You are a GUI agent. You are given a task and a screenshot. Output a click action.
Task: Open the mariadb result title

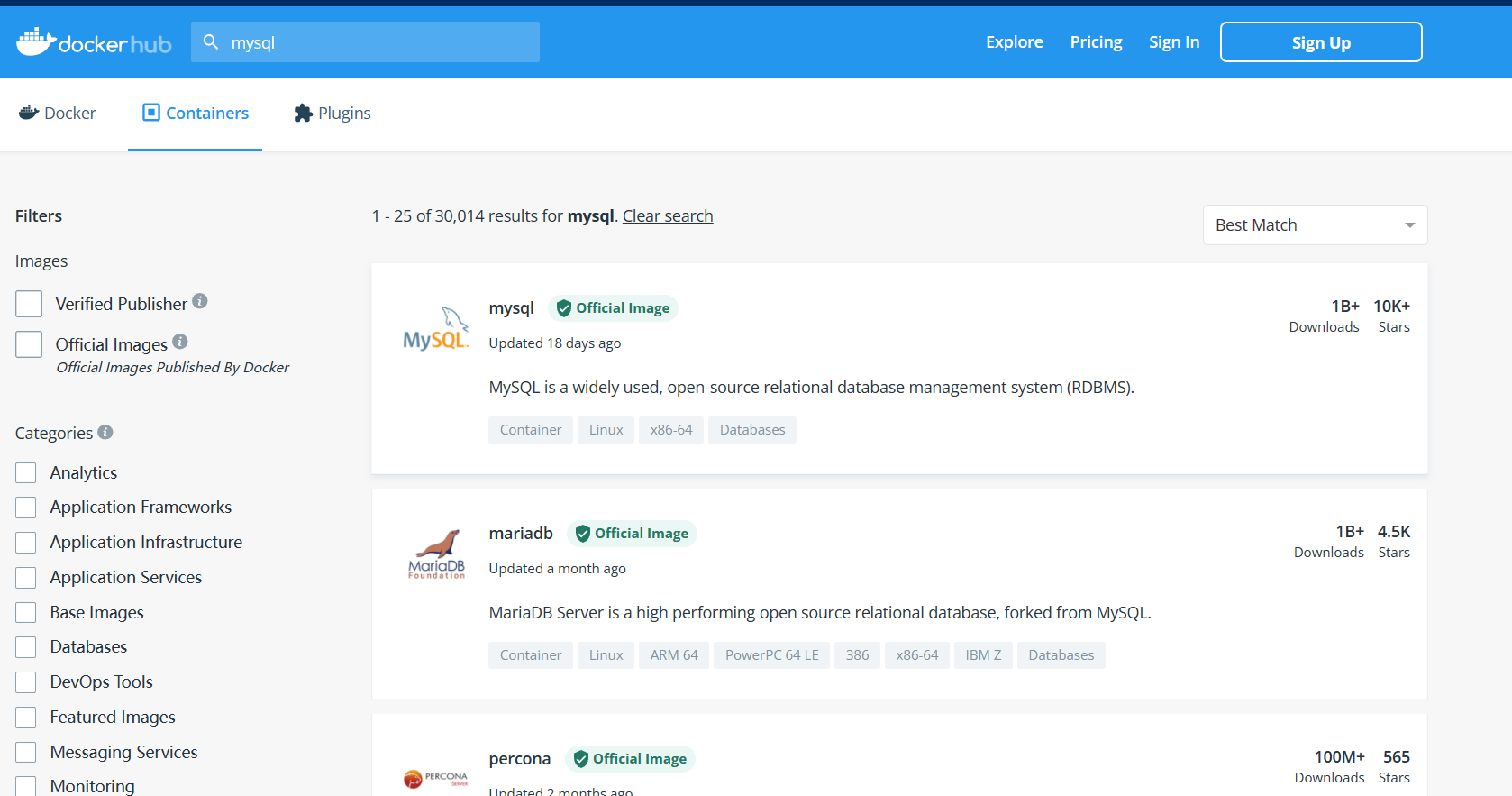click(x=521, y=534)
